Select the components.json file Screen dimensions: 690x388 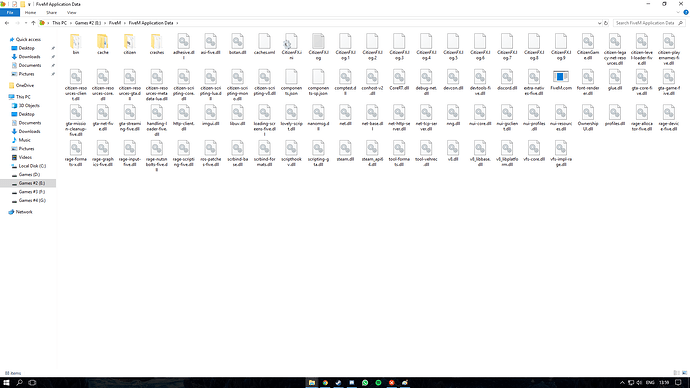[291, 83]
